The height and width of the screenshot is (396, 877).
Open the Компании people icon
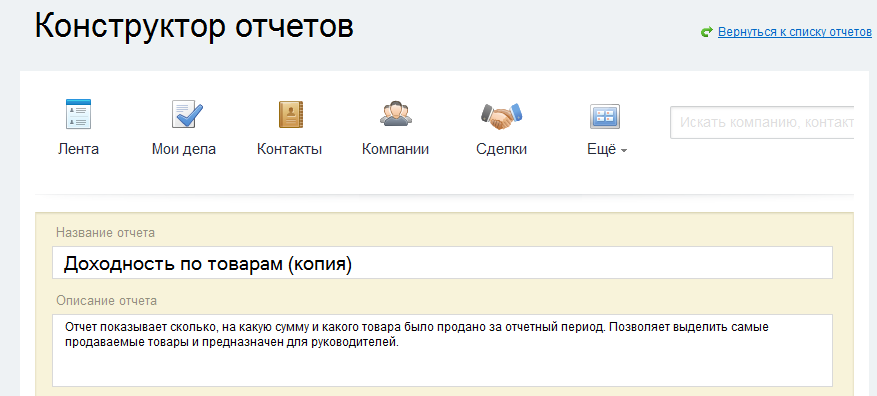point(396,114)
